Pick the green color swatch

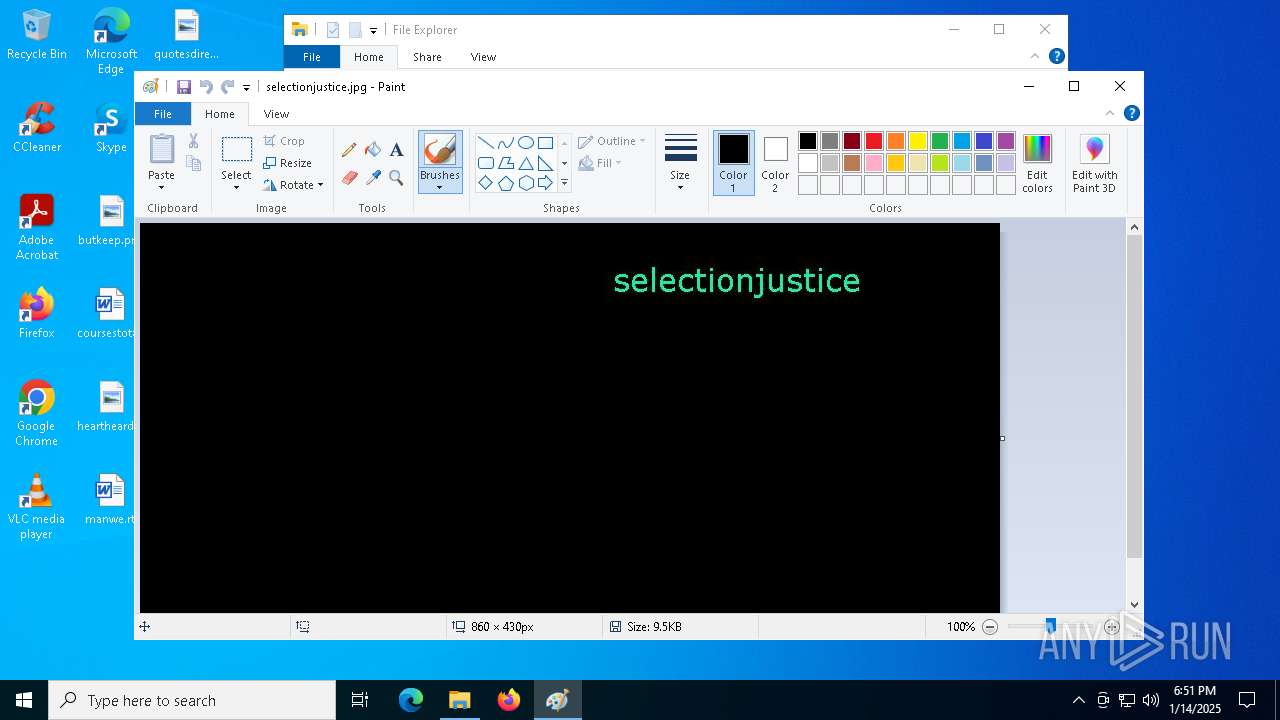pos(940,141)
